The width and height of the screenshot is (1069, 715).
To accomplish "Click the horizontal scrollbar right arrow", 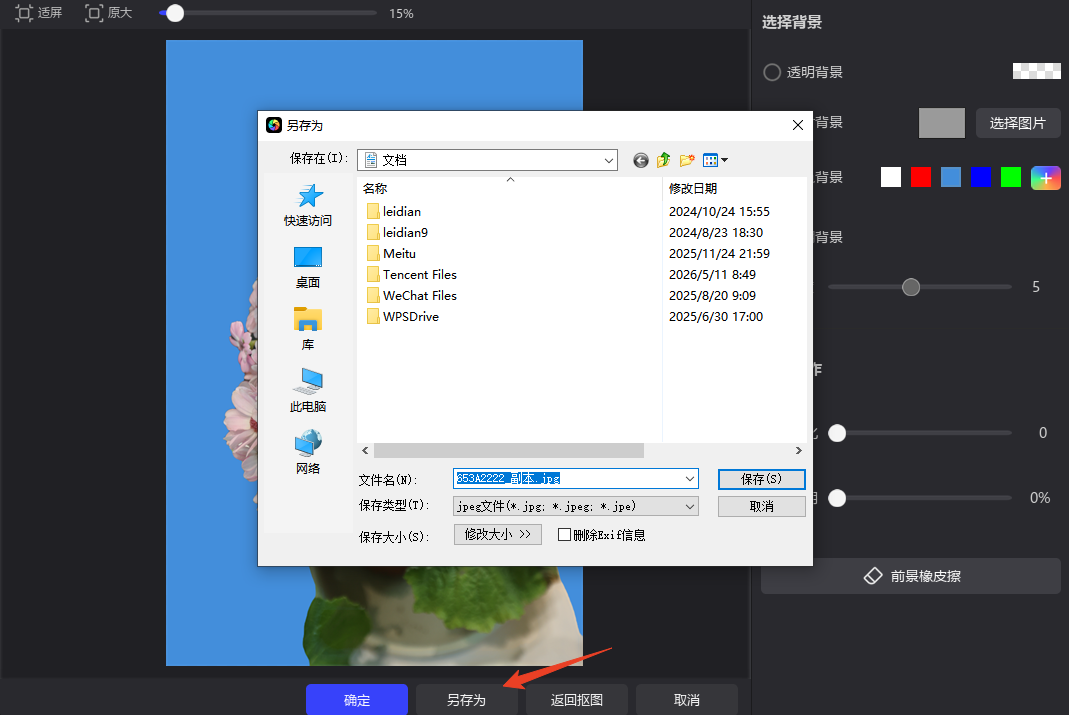I will pyautogui.click(x=799, y=451).
